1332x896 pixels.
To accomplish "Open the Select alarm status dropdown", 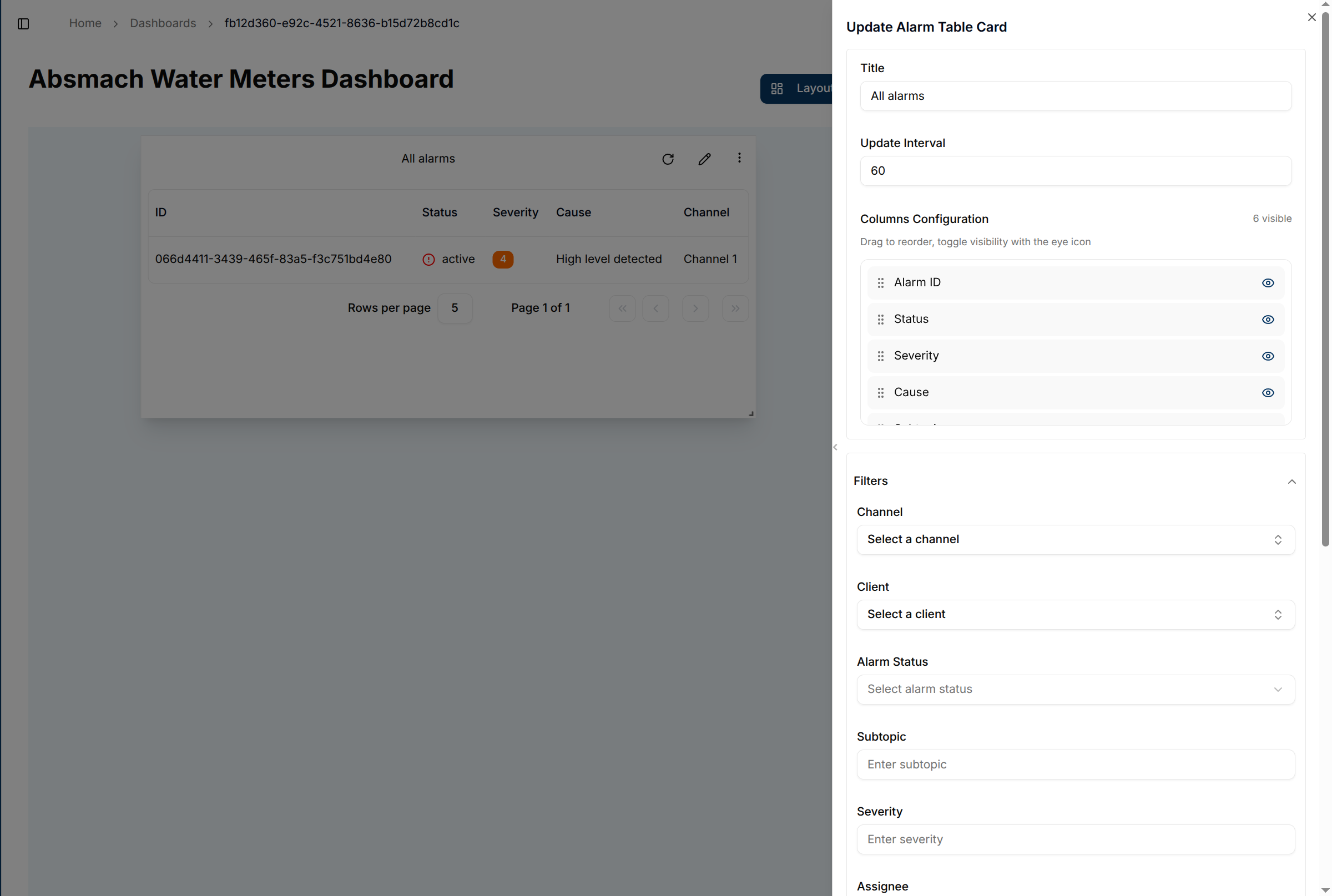I will (x=1074, y=689).
